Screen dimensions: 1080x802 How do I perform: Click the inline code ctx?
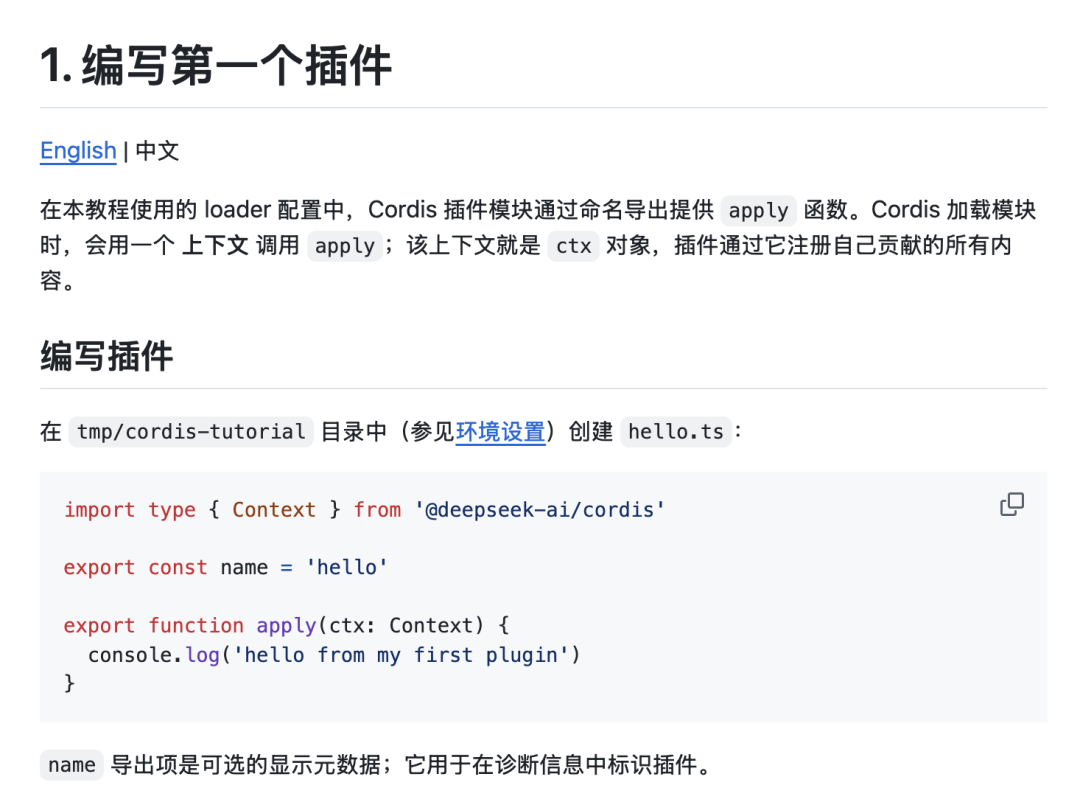coord(574,246)
